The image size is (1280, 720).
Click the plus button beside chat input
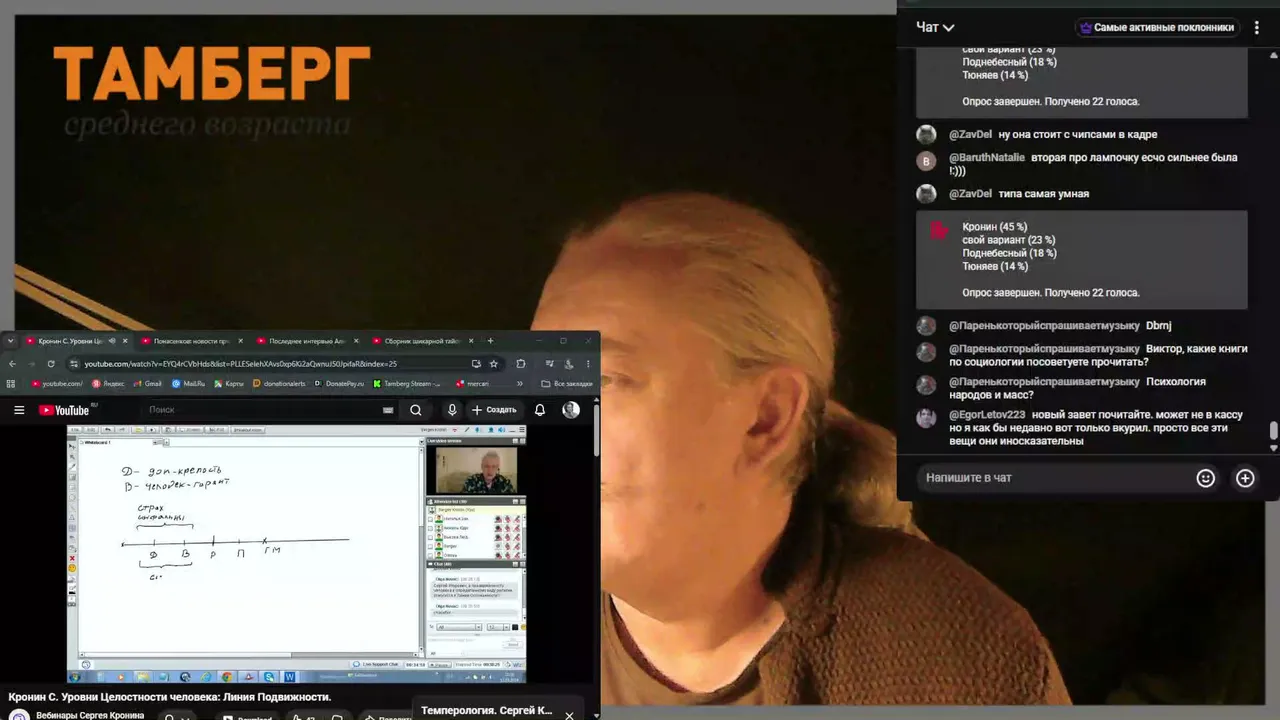click(1245, 478)
